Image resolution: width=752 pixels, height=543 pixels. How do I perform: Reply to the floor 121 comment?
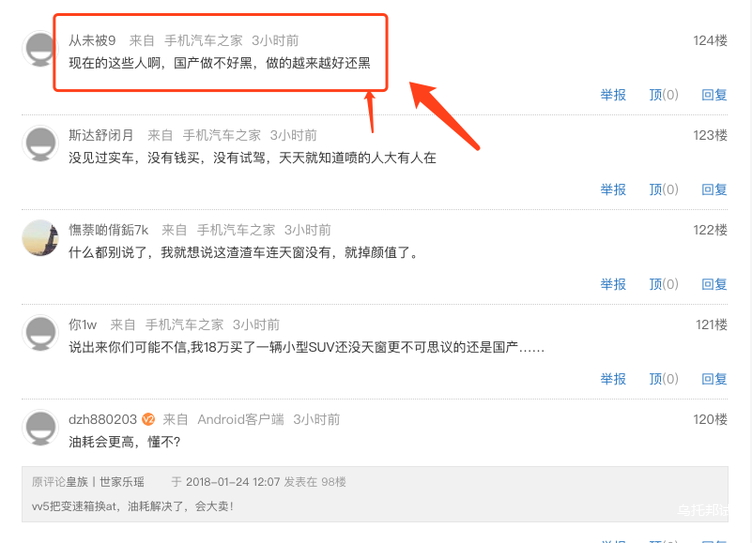click(x=714, y=379)
